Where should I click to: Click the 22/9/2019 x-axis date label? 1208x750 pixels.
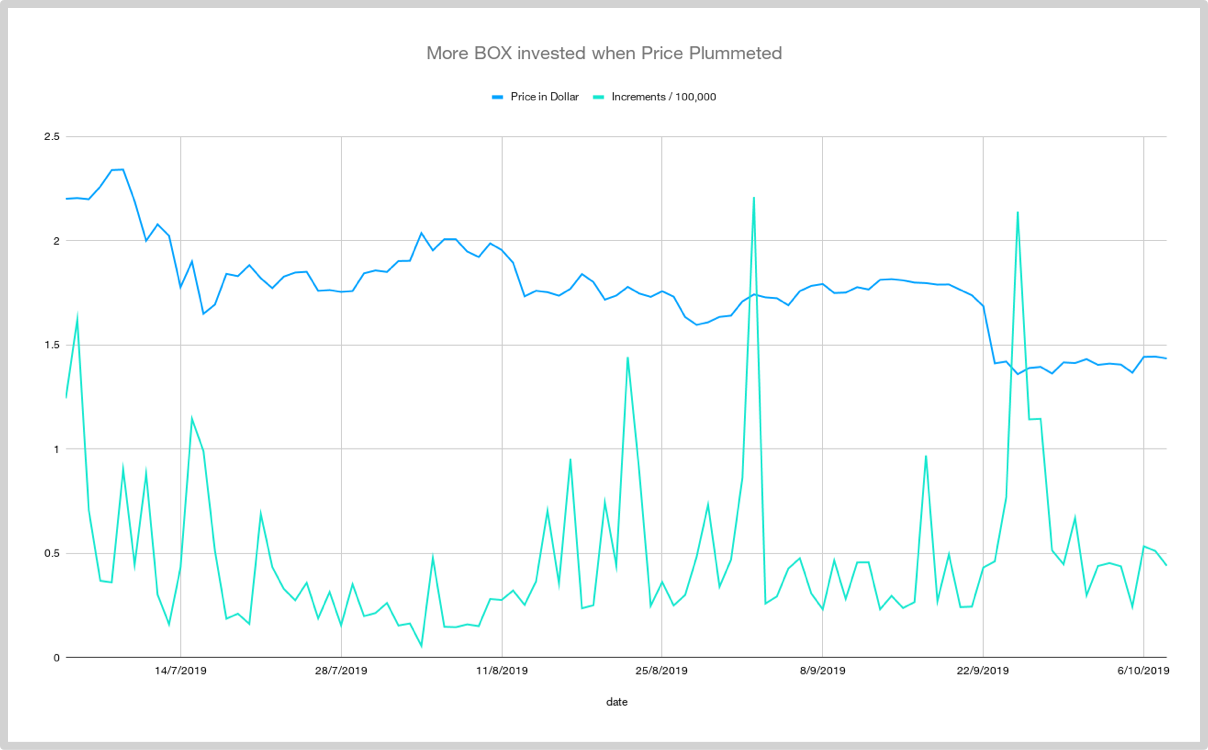(982, 671)
